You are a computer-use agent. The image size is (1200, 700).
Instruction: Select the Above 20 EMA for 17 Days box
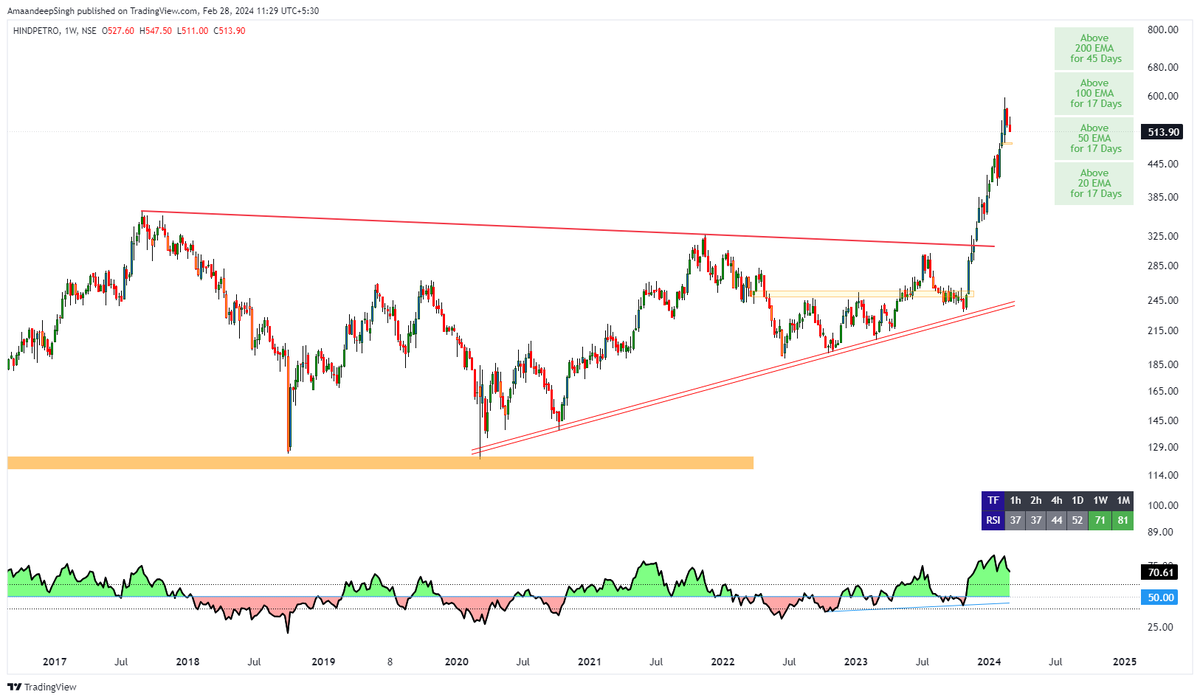pos(1094,183)
